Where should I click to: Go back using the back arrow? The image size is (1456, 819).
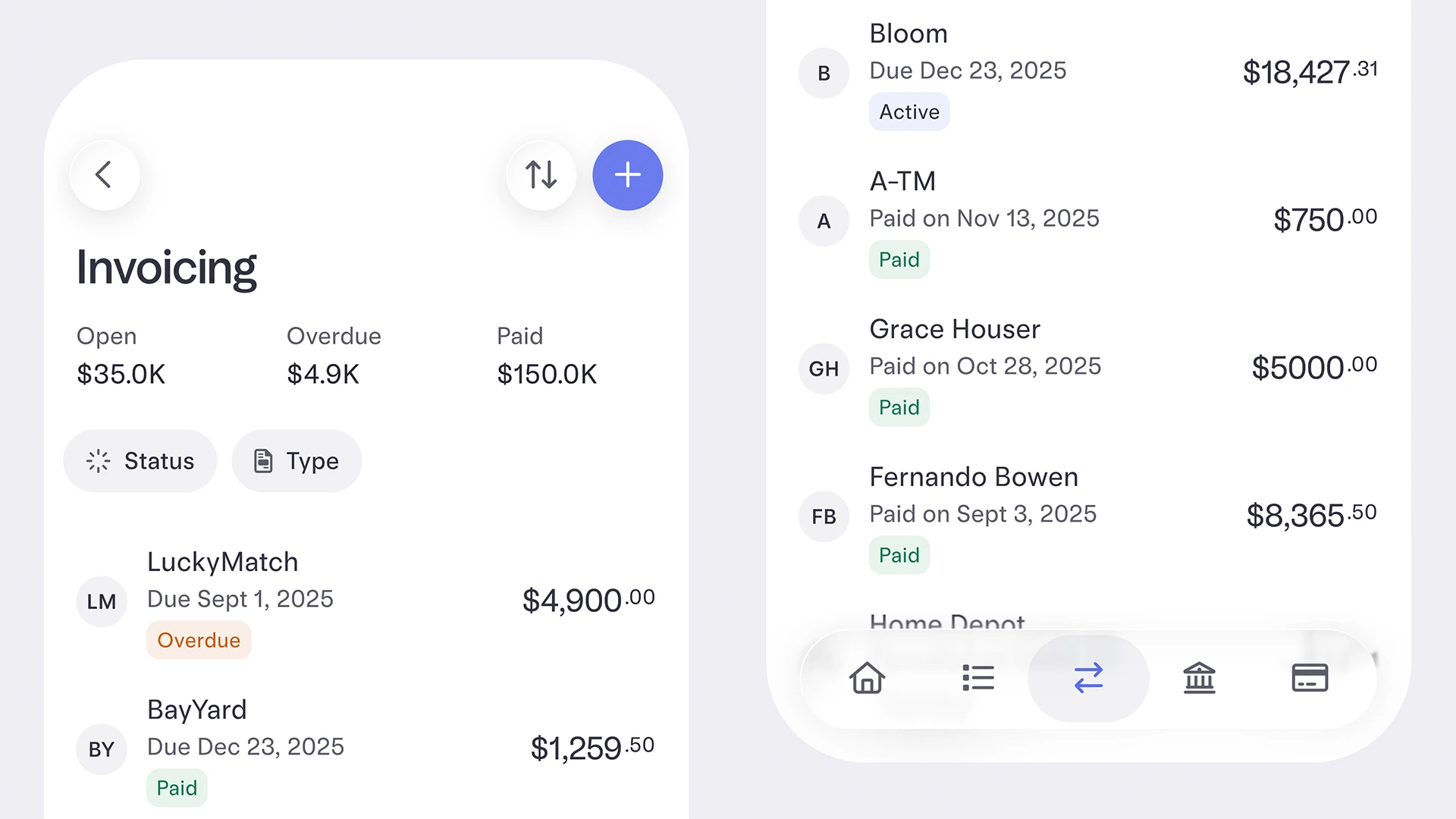coord(105,174)
